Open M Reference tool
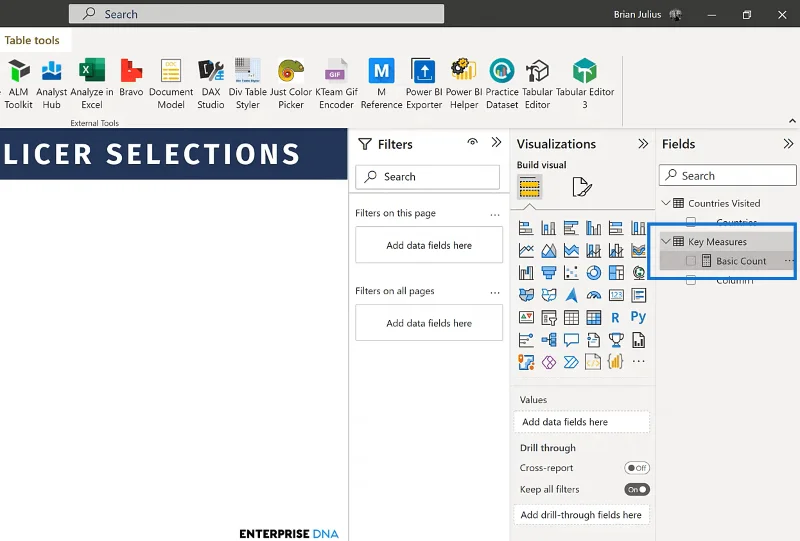 (x=381, y=84)
